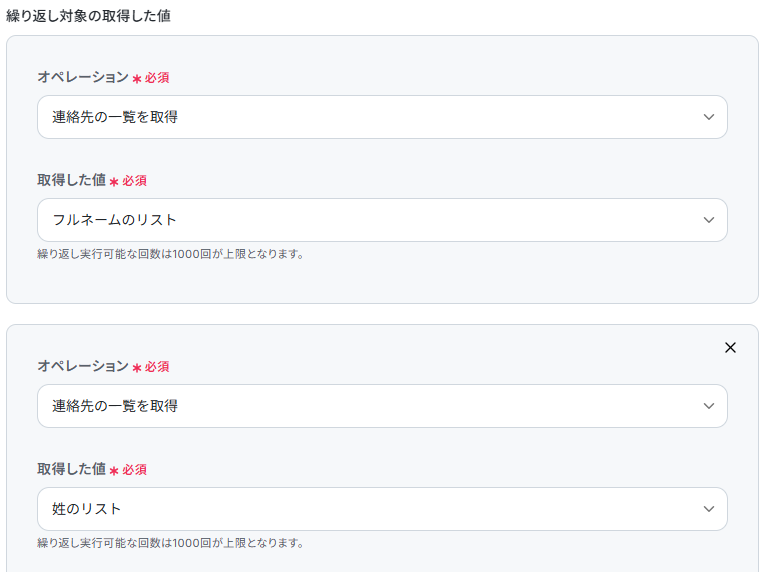Click the limit note under フルネームのリスト
Viewport: 770px width, 572px height.
coord(170,254)
